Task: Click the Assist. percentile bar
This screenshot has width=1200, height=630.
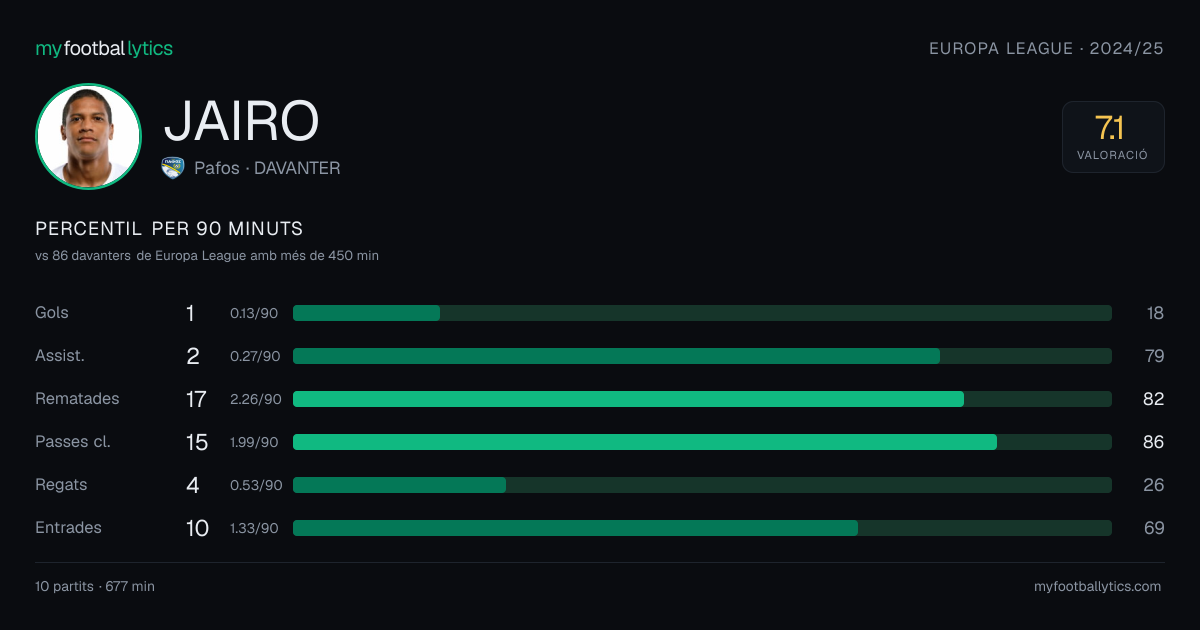Action: tap(702, 356)
